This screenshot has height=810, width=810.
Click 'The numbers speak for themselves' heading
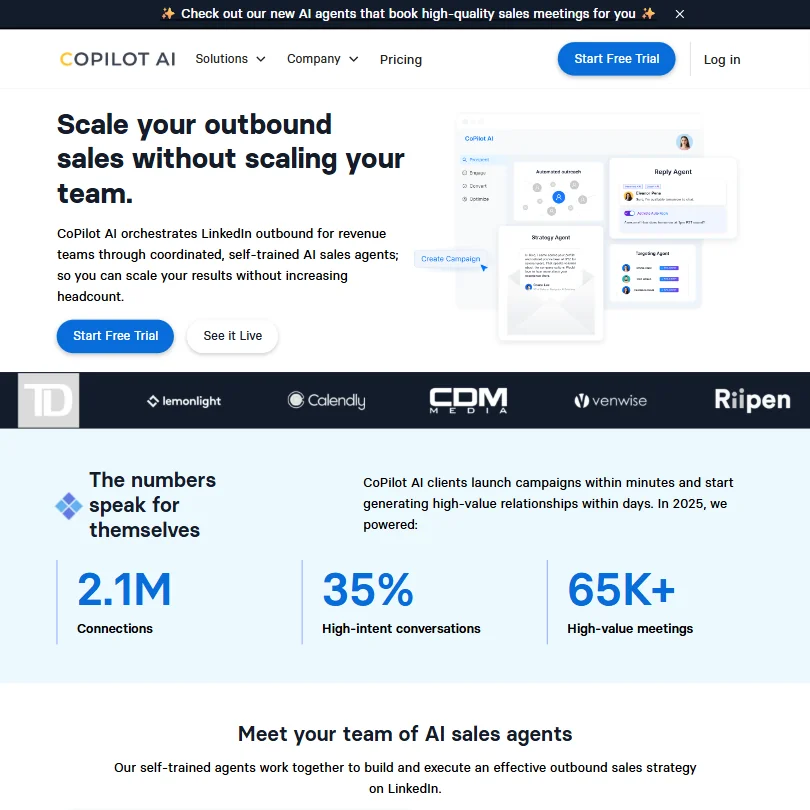click(x=152, y=505)
